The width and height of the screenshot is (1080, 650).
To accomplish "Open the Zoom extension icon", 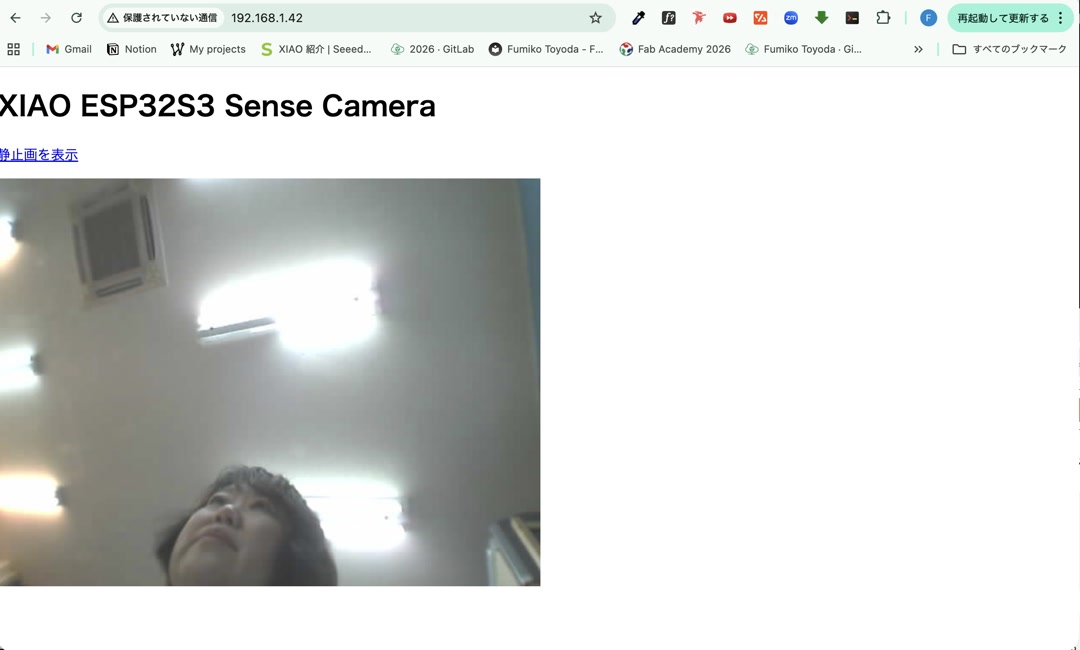I will [x=790, y=17].
